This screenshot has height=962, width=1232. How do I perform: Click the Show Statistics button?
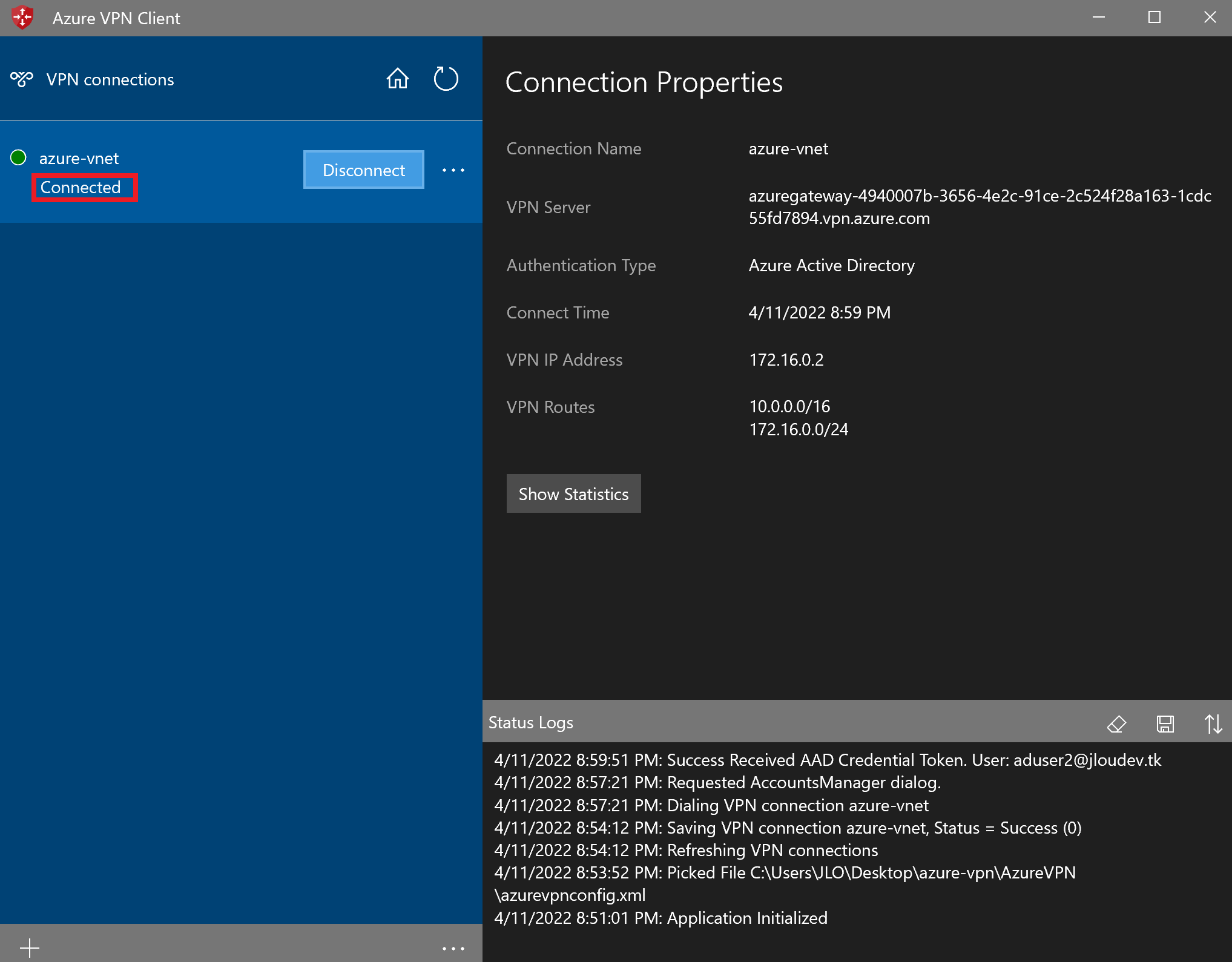coord(574,494)
